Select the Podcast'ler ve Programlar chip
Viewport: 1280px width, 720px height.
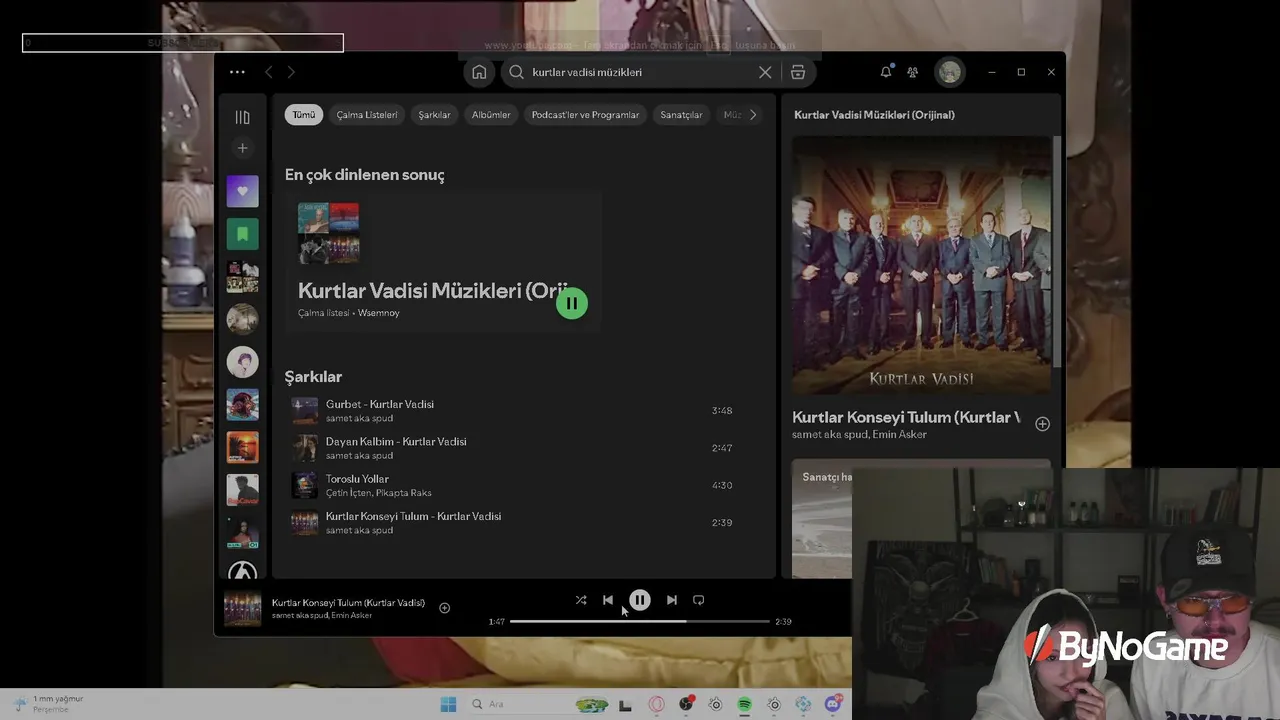(x=585, y=114)
